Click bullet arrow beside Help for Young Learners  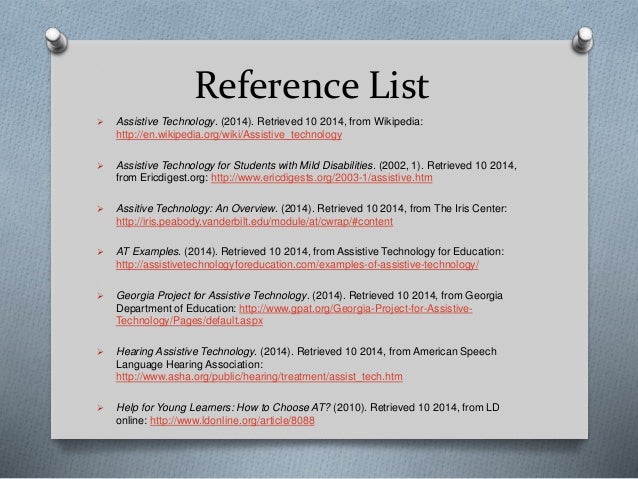pos(100,408)
